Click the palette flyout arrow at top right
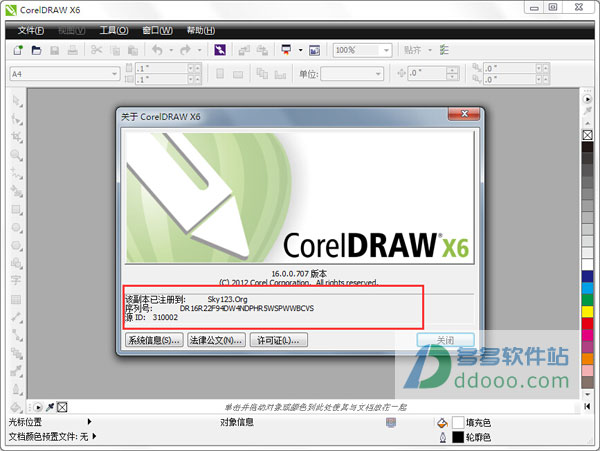 point(588,99)
